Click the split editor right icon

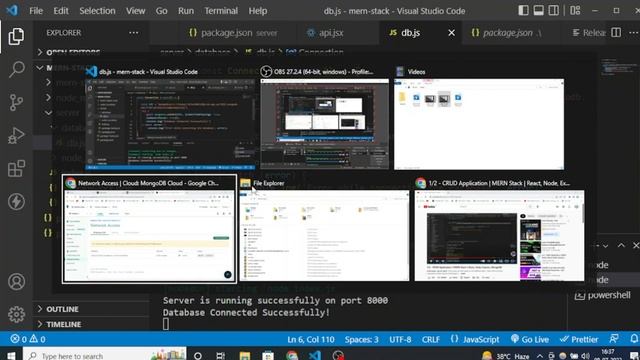point(616,33)
